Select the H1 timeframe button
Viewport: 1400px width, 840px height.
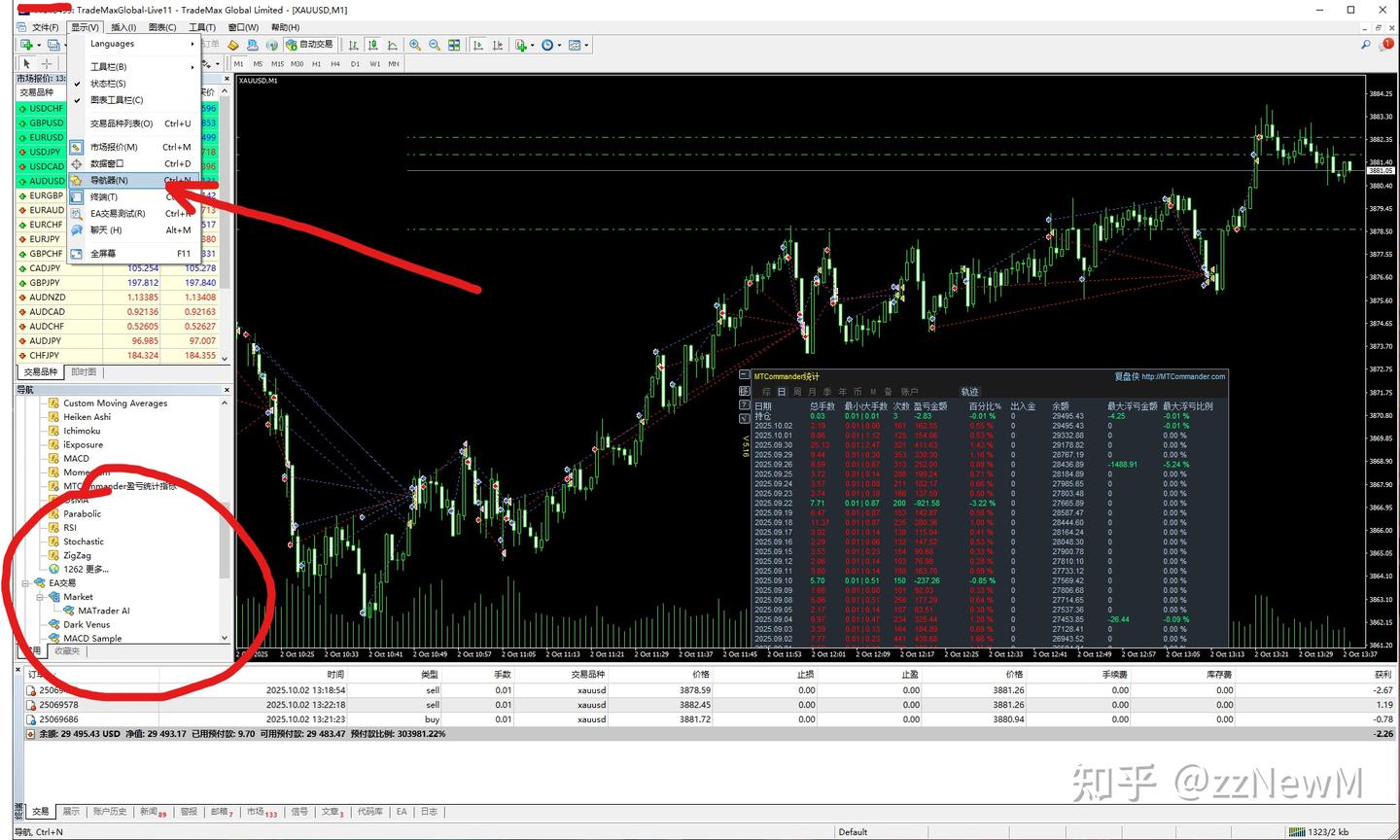[316, 64]
